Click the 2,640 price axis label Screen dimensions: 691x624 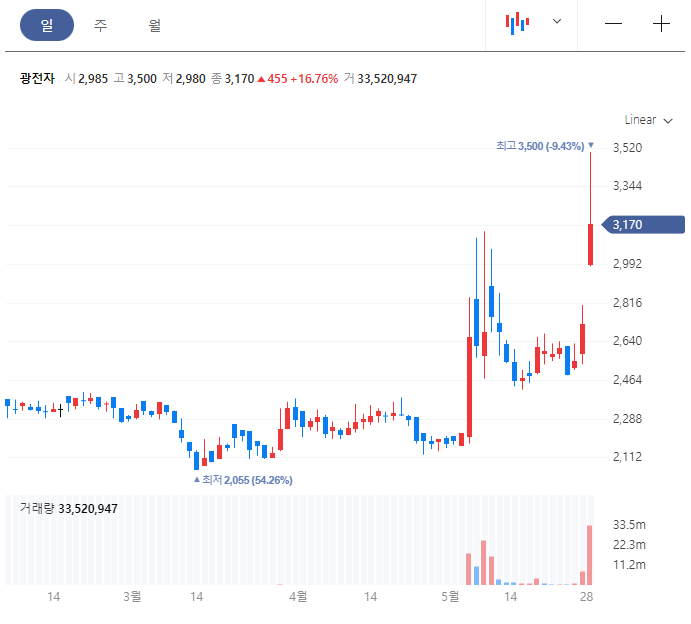tap(628, 341)
